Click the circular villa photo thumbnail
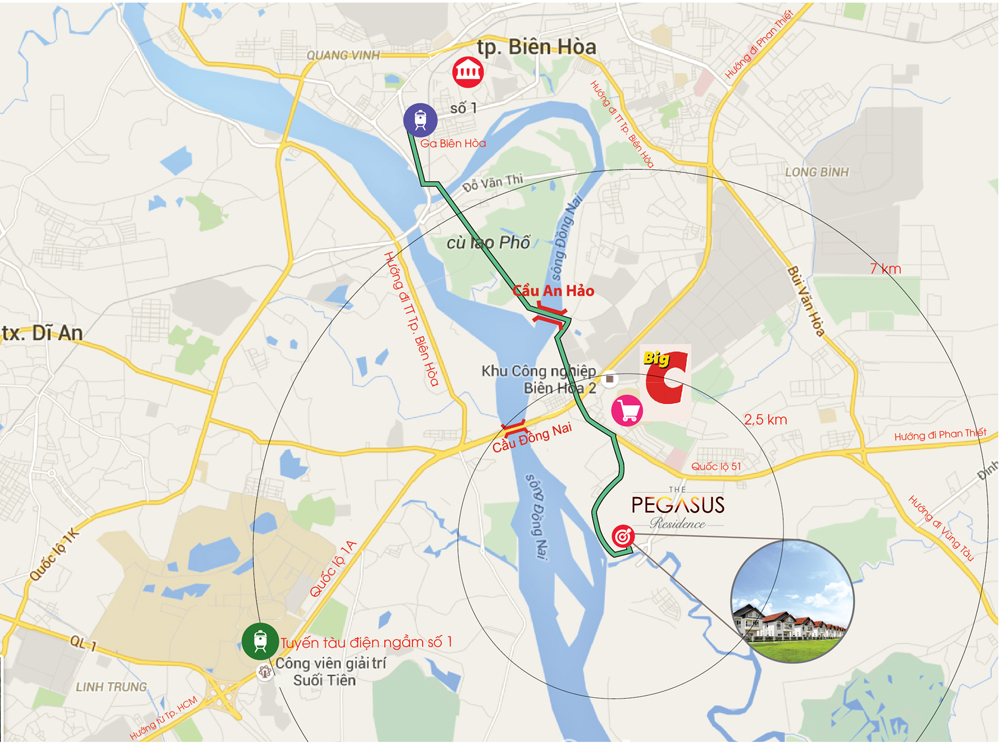The width and height of the screenshot is (1000, 744). tap(791, 601)
